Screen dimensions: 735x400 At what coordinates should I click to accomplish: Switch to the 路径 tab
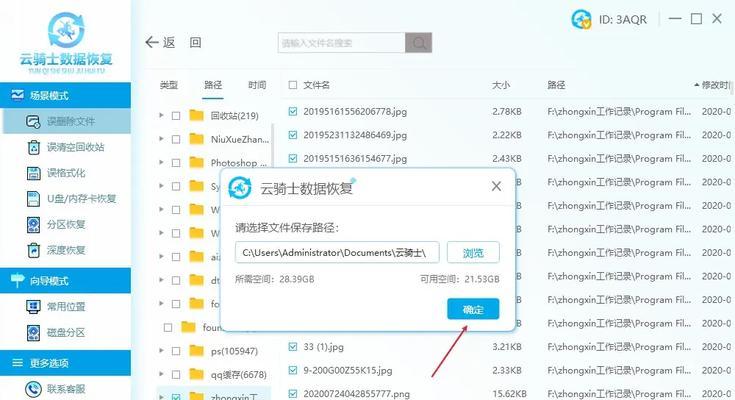[x=213, y=85]
